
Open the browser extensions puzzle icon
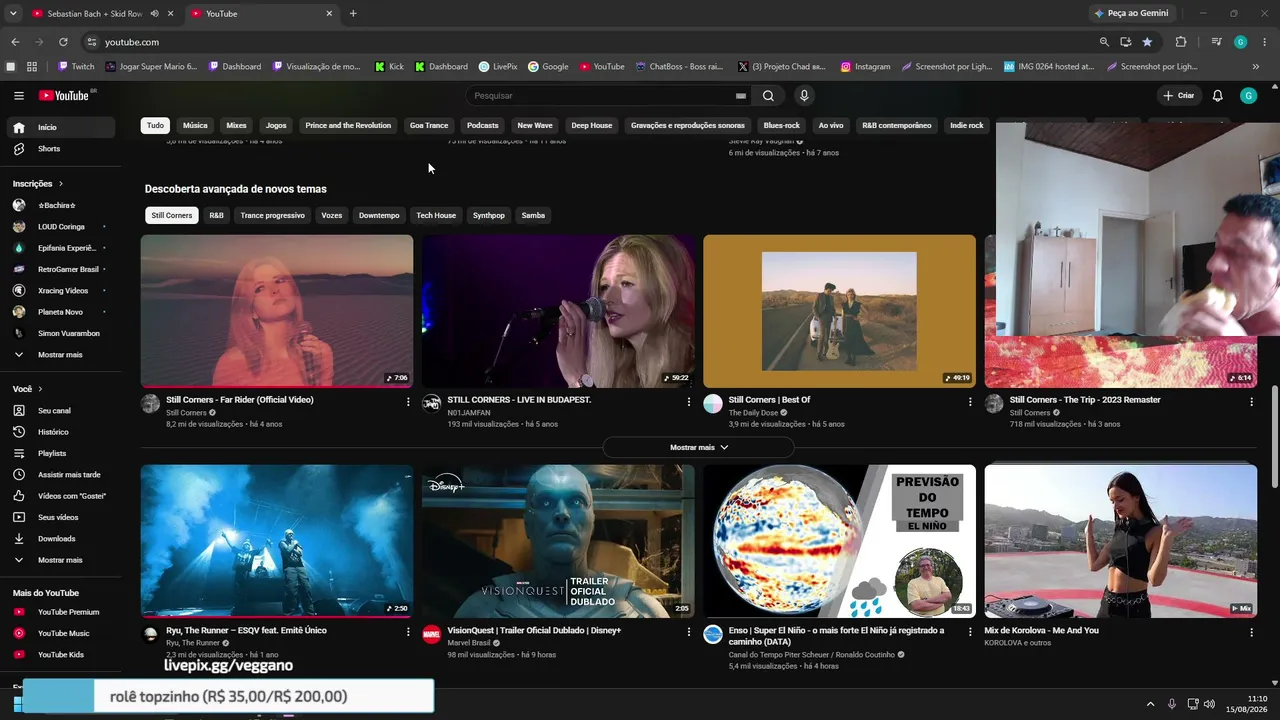point(1181,42)
